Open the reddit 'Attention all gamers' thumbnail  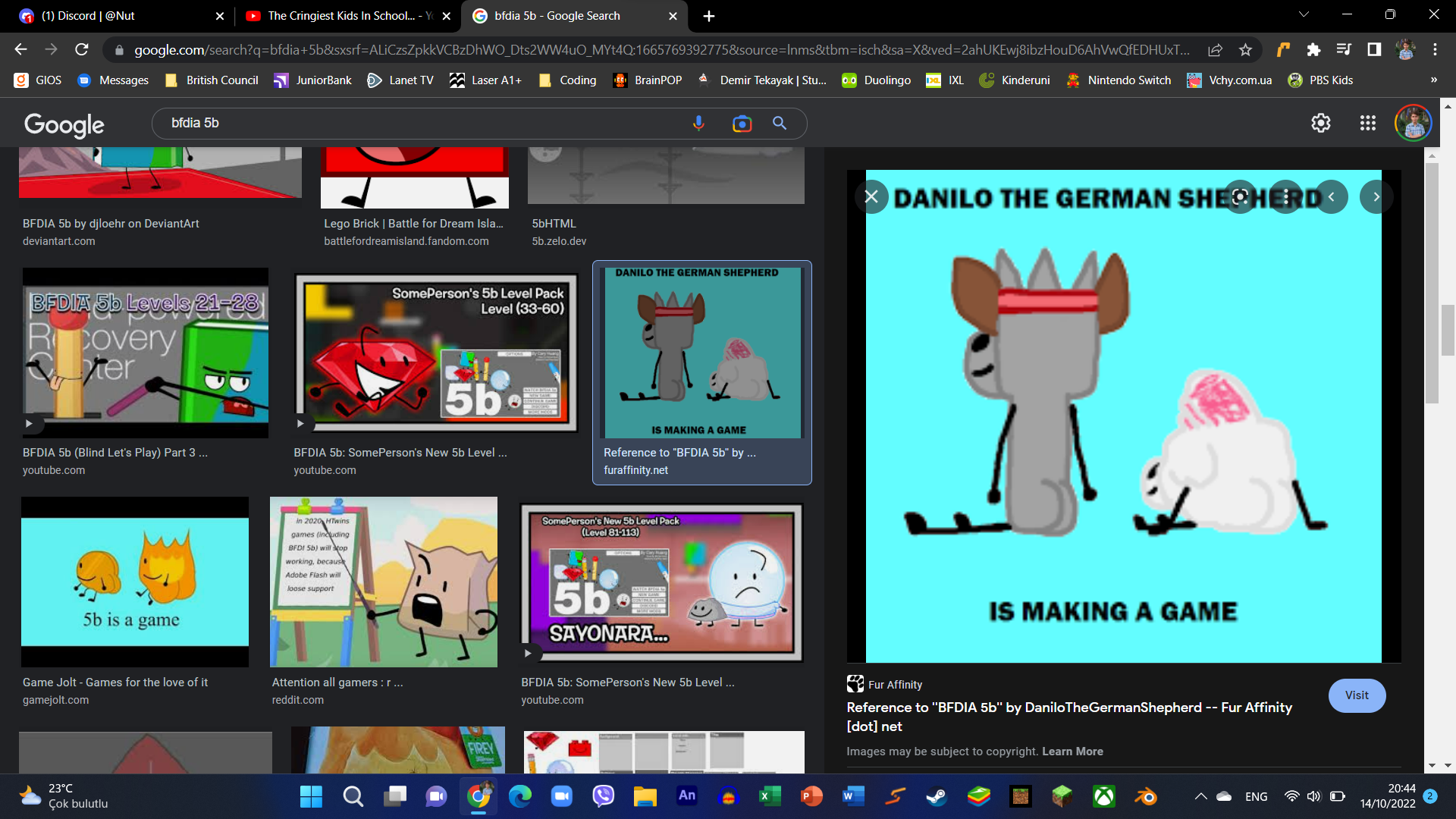coord(384,582)
